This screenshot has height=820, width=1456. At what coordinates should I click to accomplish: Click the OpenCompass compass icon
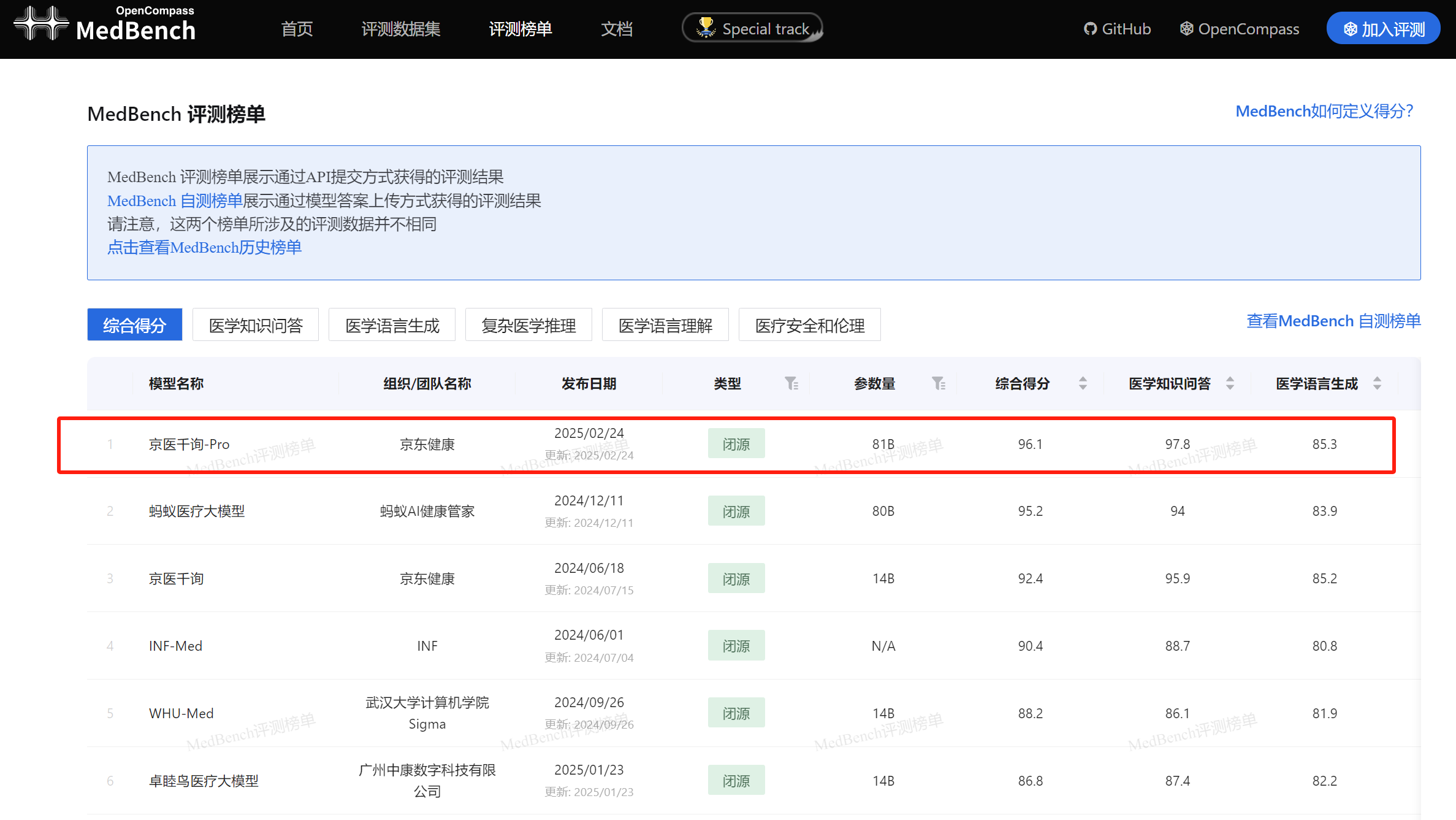coord(1186,28)
